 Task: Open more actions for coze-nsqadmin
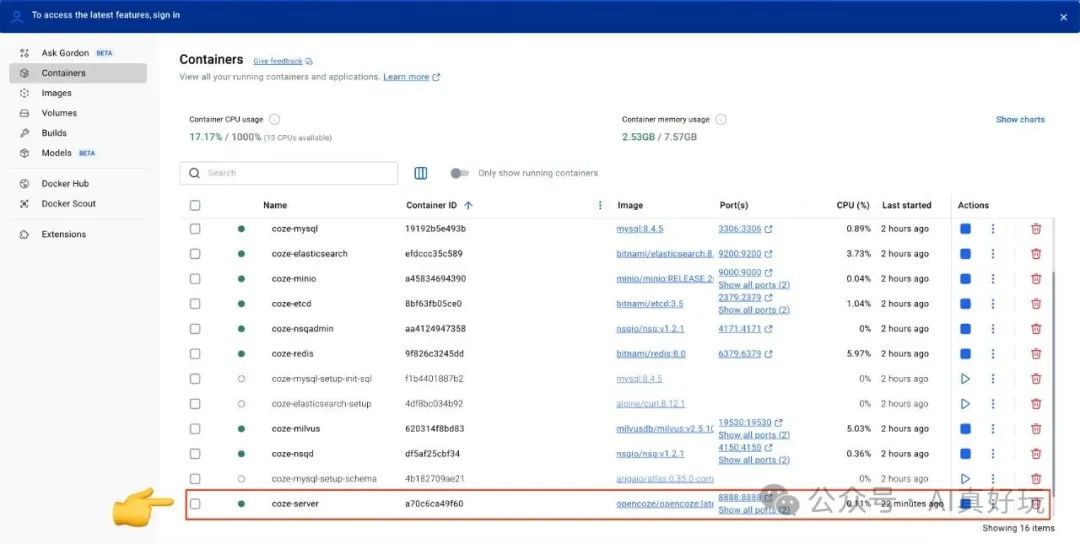(x=993, y=328)
